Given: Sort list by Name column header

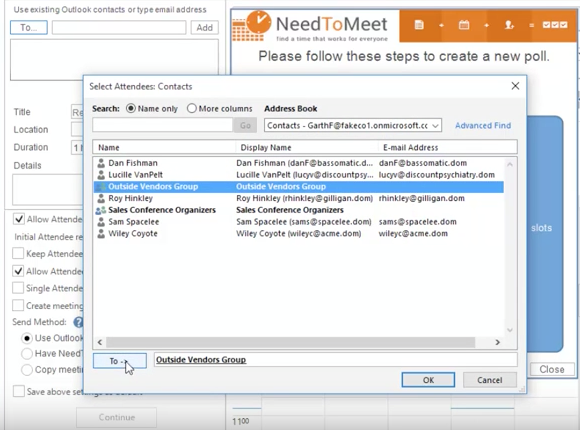Looking at the screenshot, I should click(x=109, y=148).
